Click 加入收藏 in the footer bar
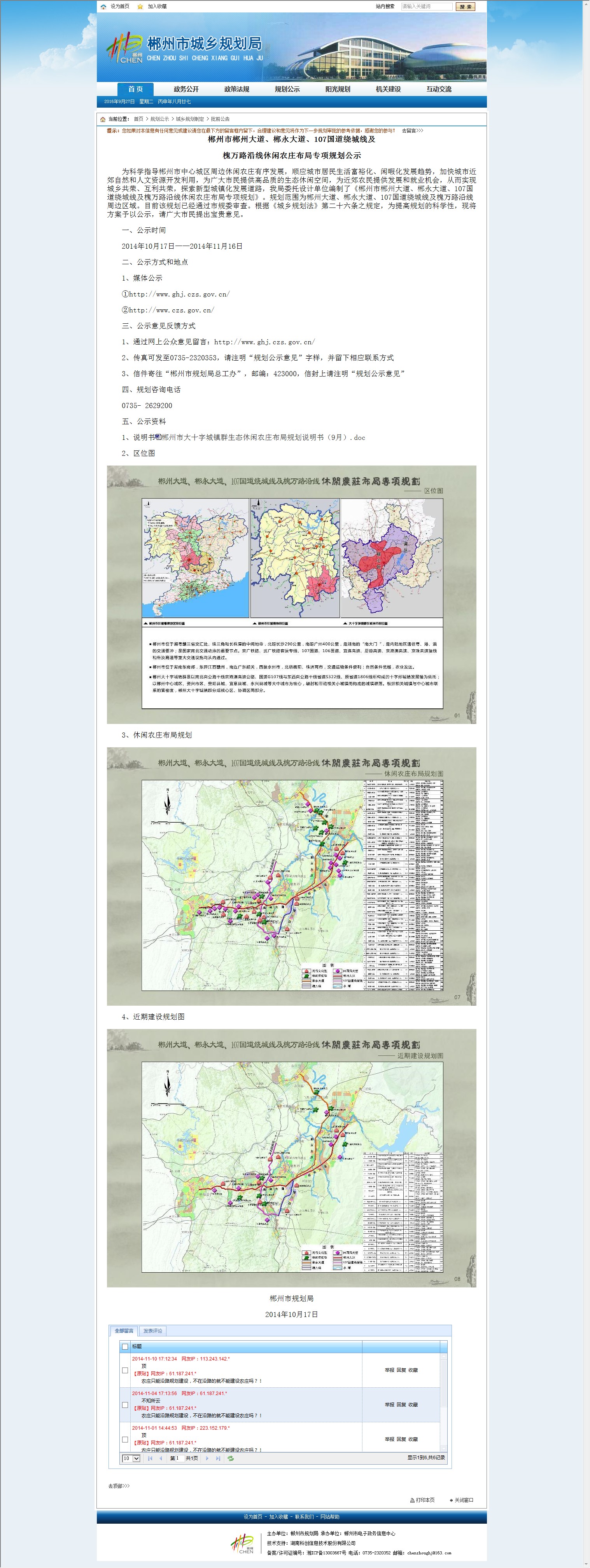The width and height of the screenshot is (590, 1568). tap(278, 1516)
